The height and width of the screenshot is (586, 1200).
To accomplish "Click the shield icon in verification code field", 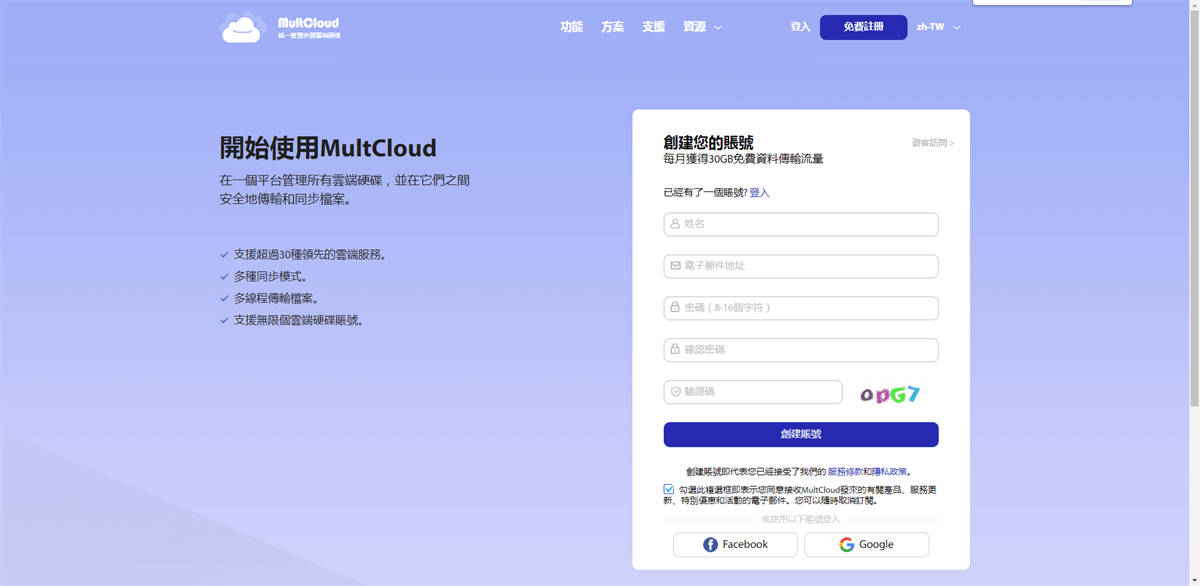I will point(675,392).
